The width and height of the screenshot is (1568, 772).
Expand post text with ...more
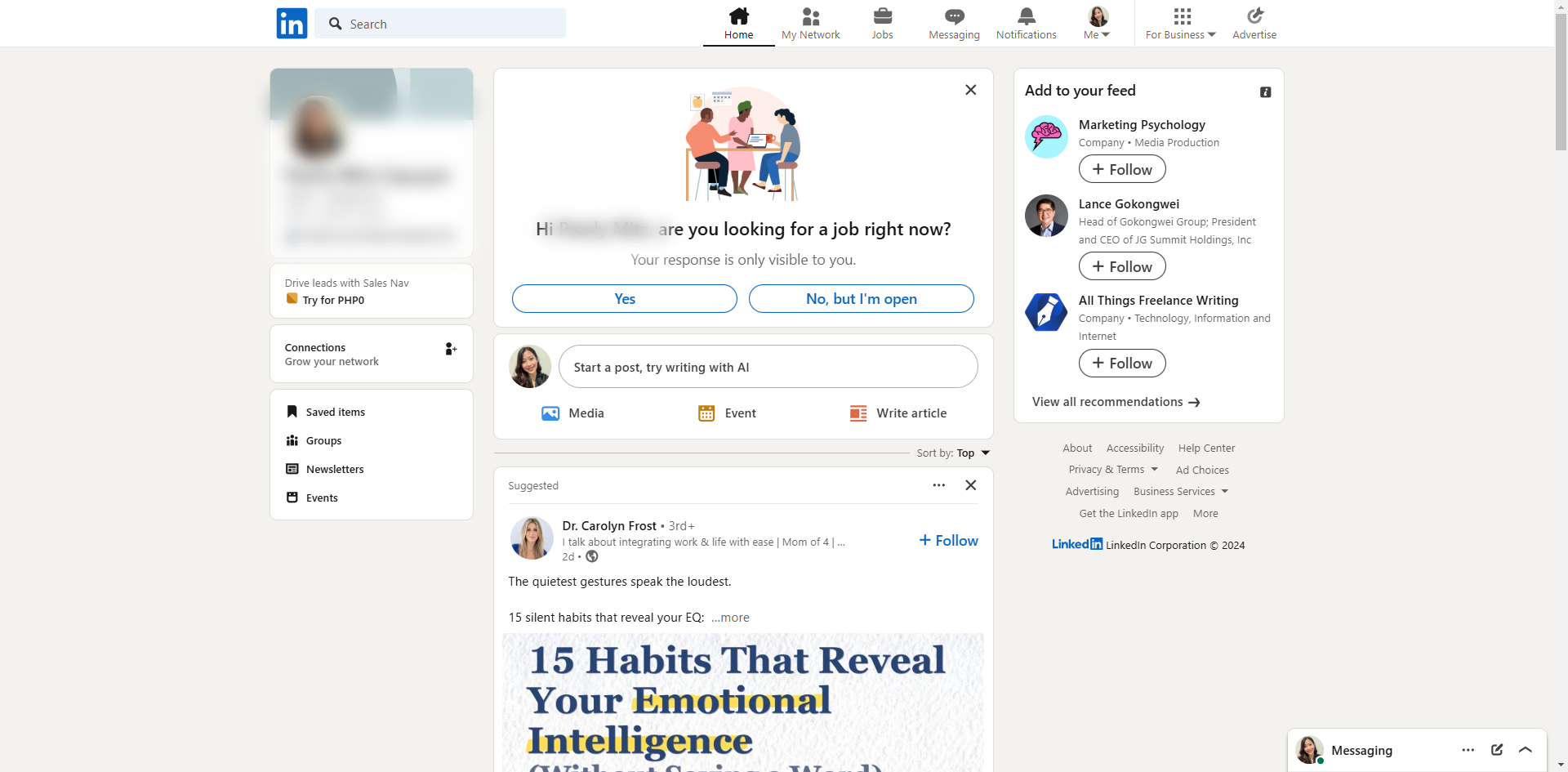(730, 618)
